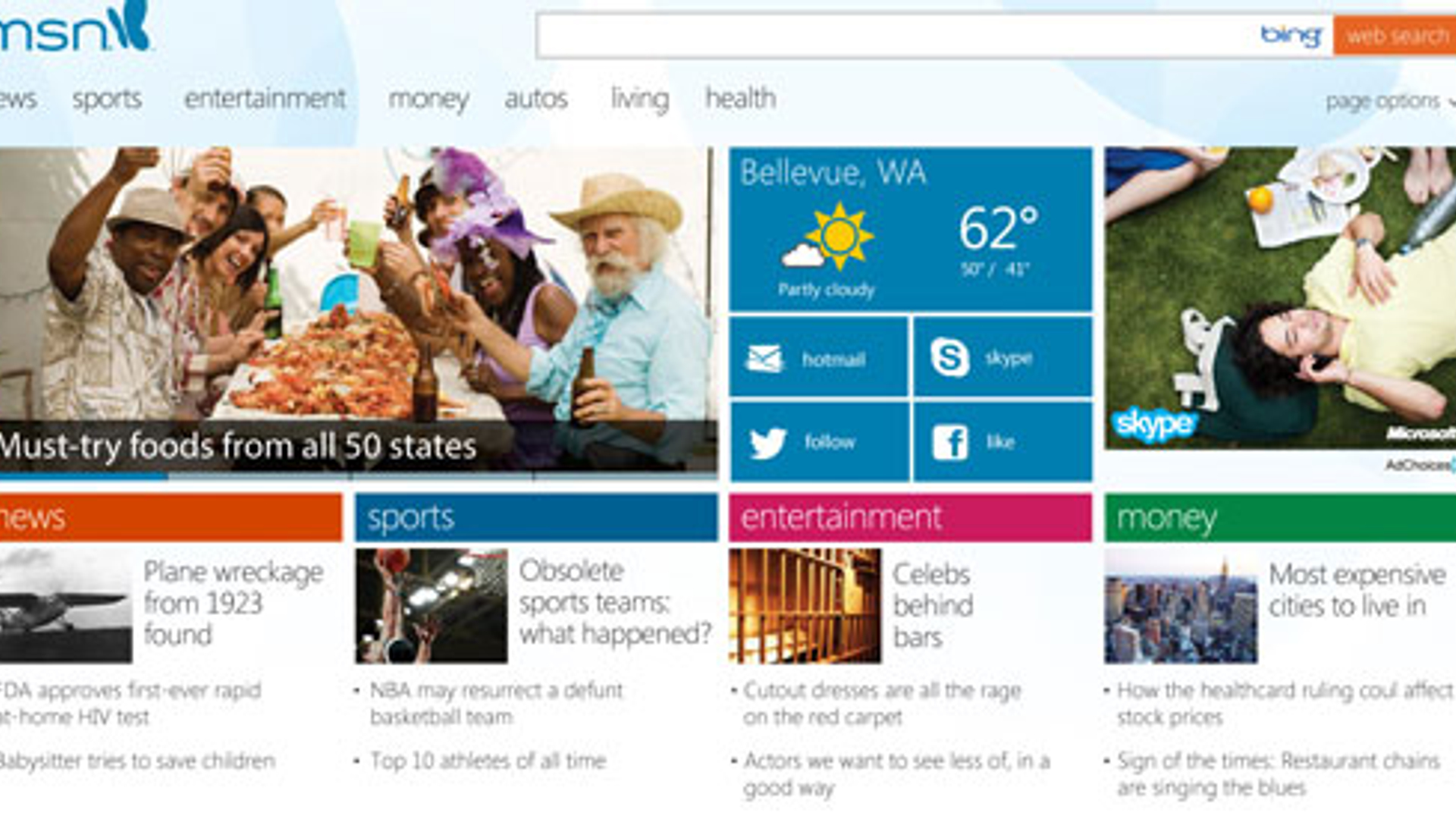The image size is (1456, 819).
Task: Open Hotmail via the envelope tile
Action: coord(817,359)
